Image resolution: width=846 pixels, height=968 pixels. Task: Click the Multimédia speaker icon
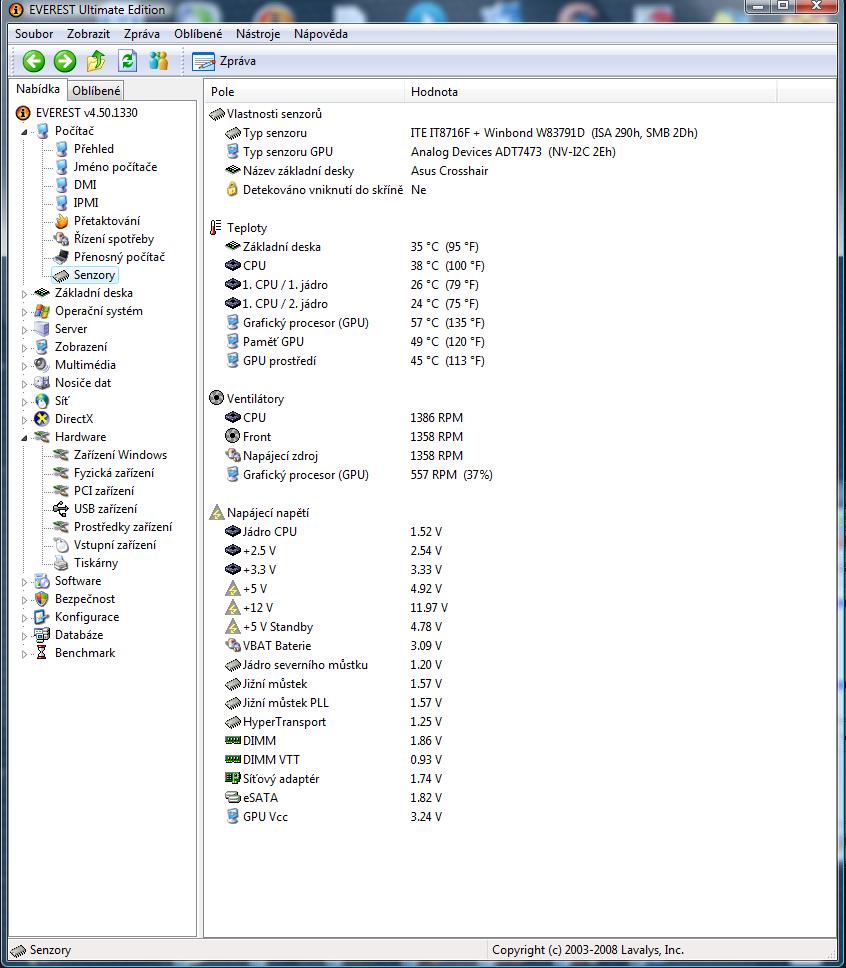point(42,365)
